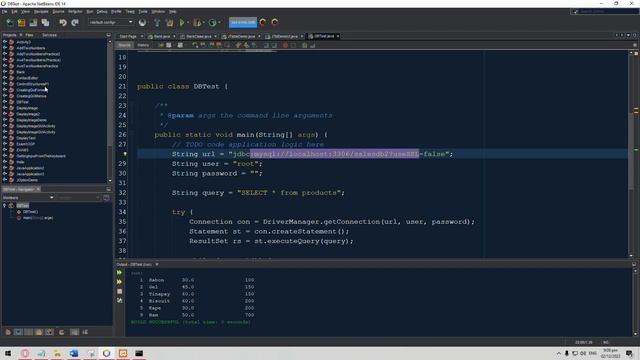
Task: Click the re-run with different parameters icon
Action: (120, 282)
